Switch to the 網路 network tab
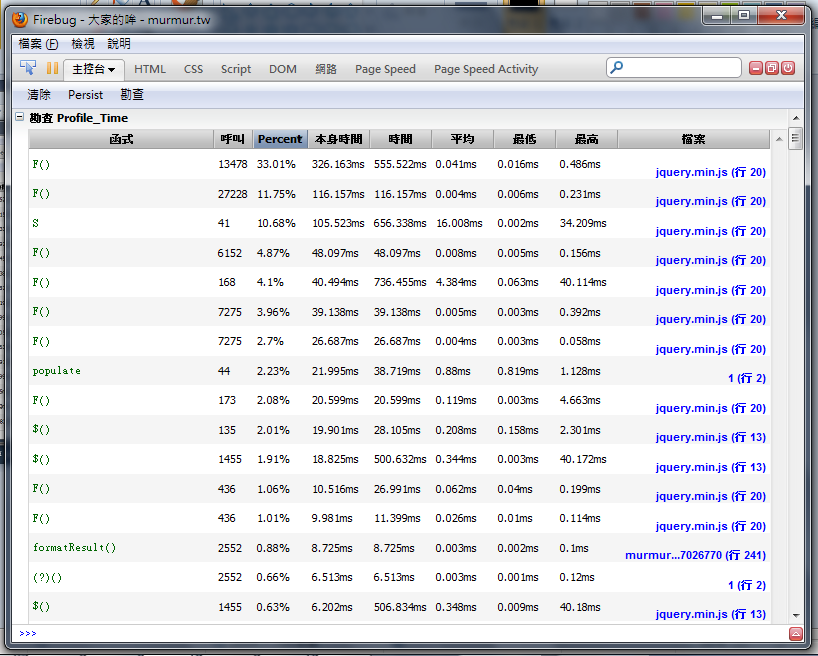818x656 pixels. coord(326,69)
